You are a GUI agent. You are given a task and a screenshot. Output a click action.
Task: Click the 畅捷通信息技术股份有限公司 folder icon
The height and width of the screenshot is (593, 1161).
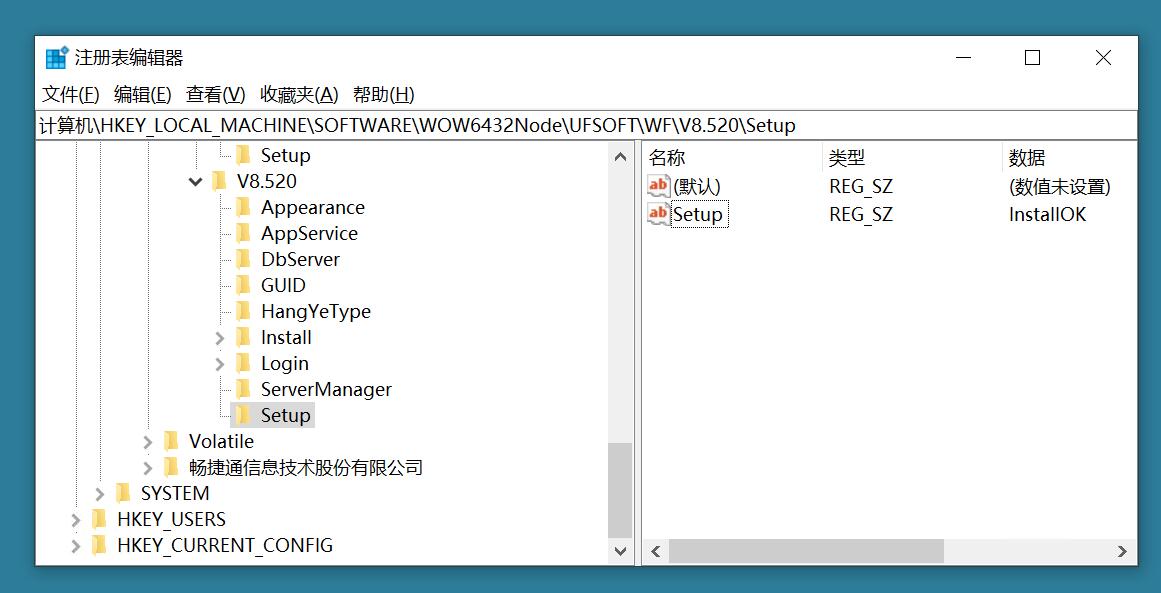click(x=171, y=467)
